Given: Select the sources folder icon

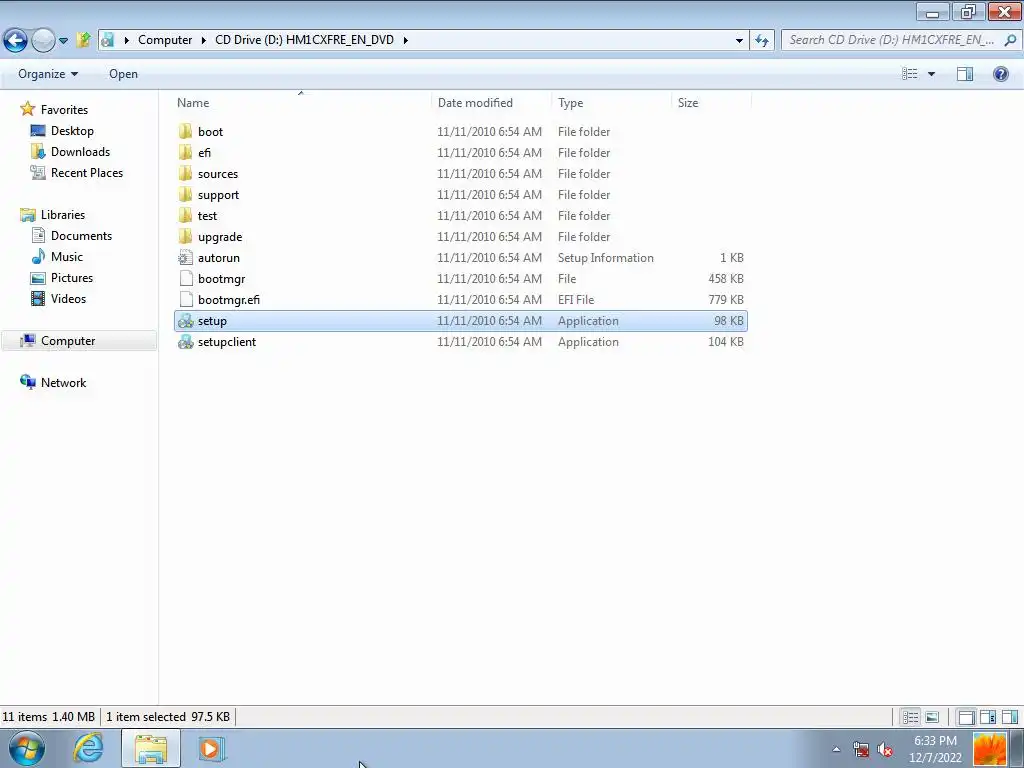Looking at the screenshot, I should coord(185,174).
